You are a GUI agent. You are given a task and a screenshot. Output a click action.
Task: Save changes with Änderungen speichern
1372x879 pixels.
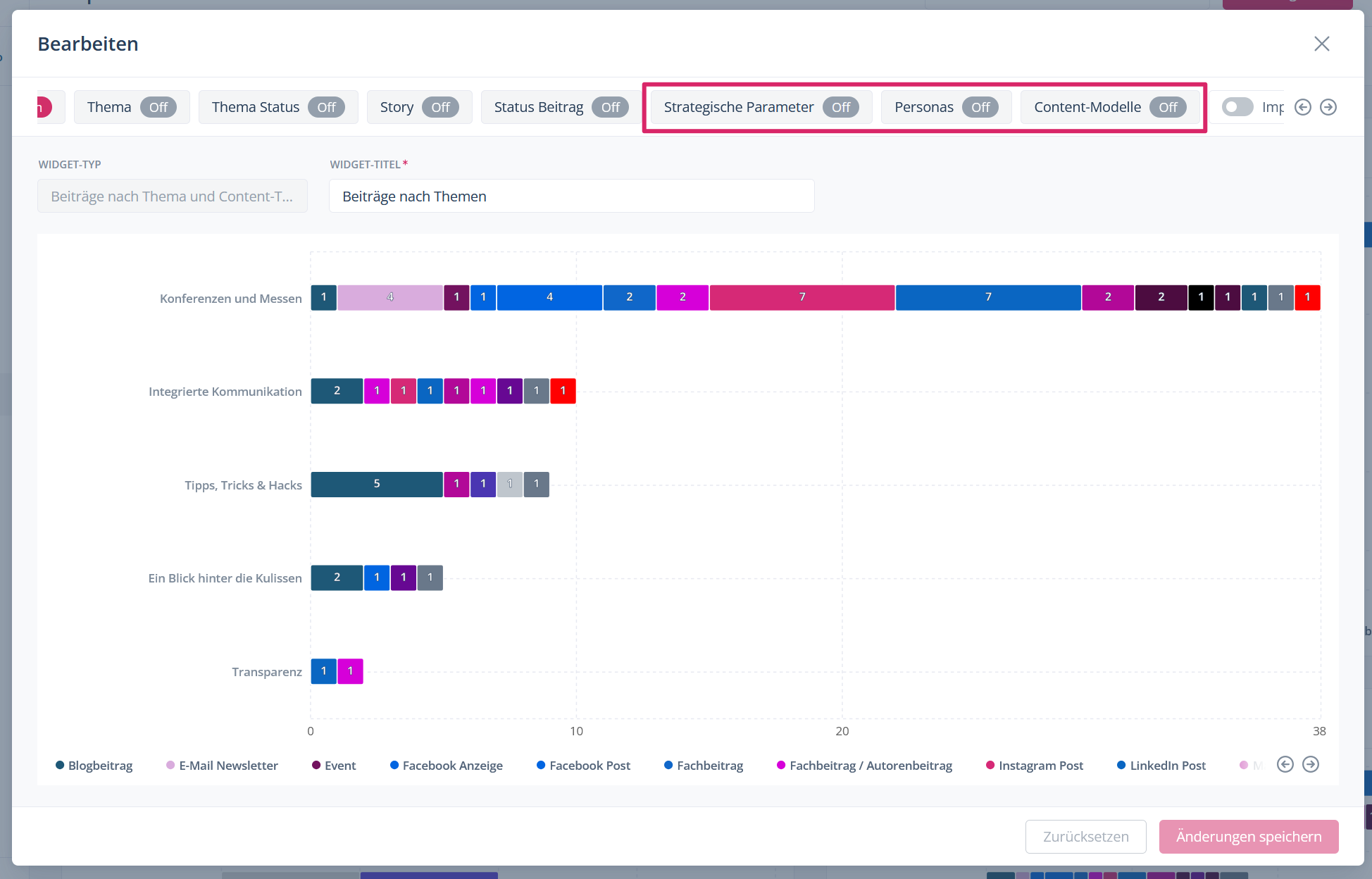pos(1248,837)
